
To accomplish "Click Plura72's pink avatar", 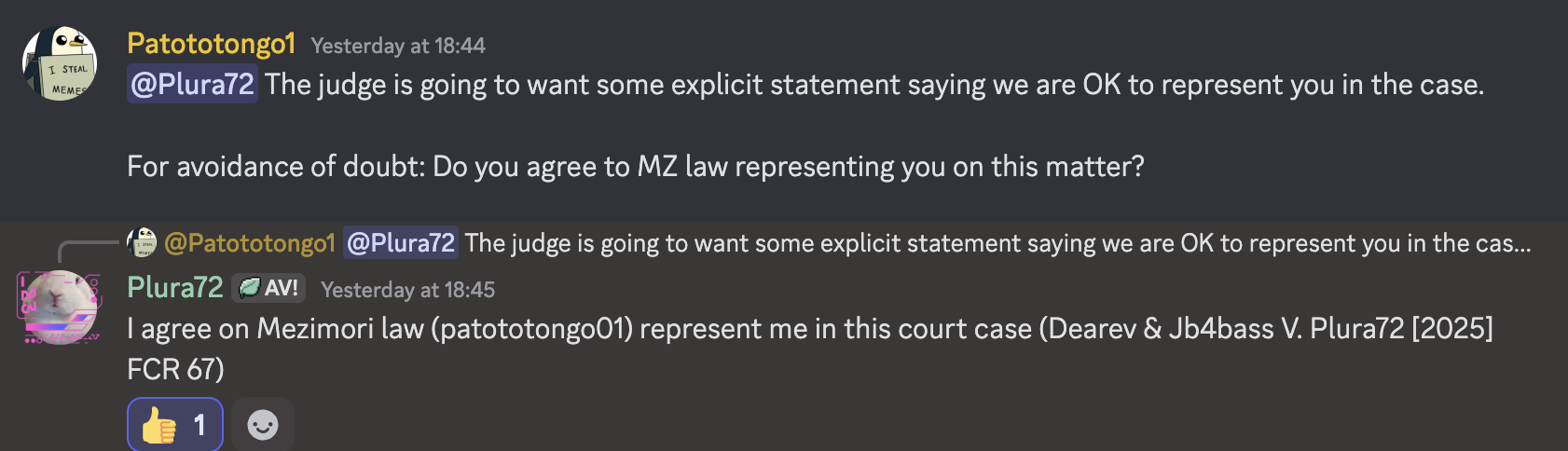I will (x=60, y=307).
